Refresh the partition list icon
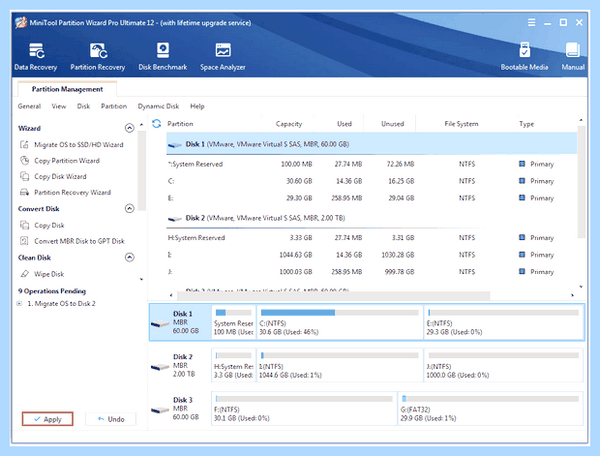 [157, 124]
